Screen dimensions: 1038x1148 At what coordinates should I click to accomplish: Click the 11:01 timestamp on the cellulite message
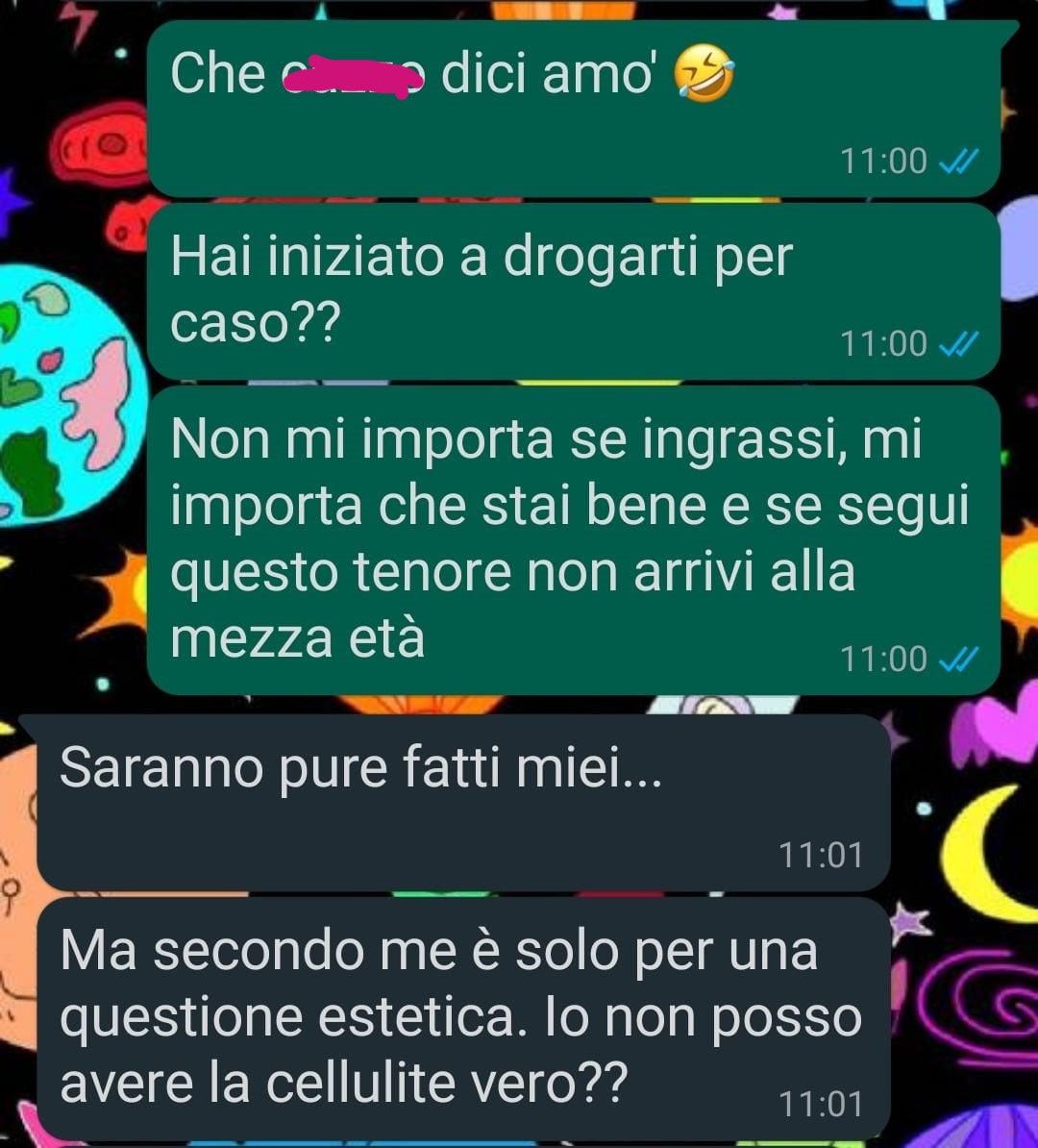click(x=822, y=1105)
